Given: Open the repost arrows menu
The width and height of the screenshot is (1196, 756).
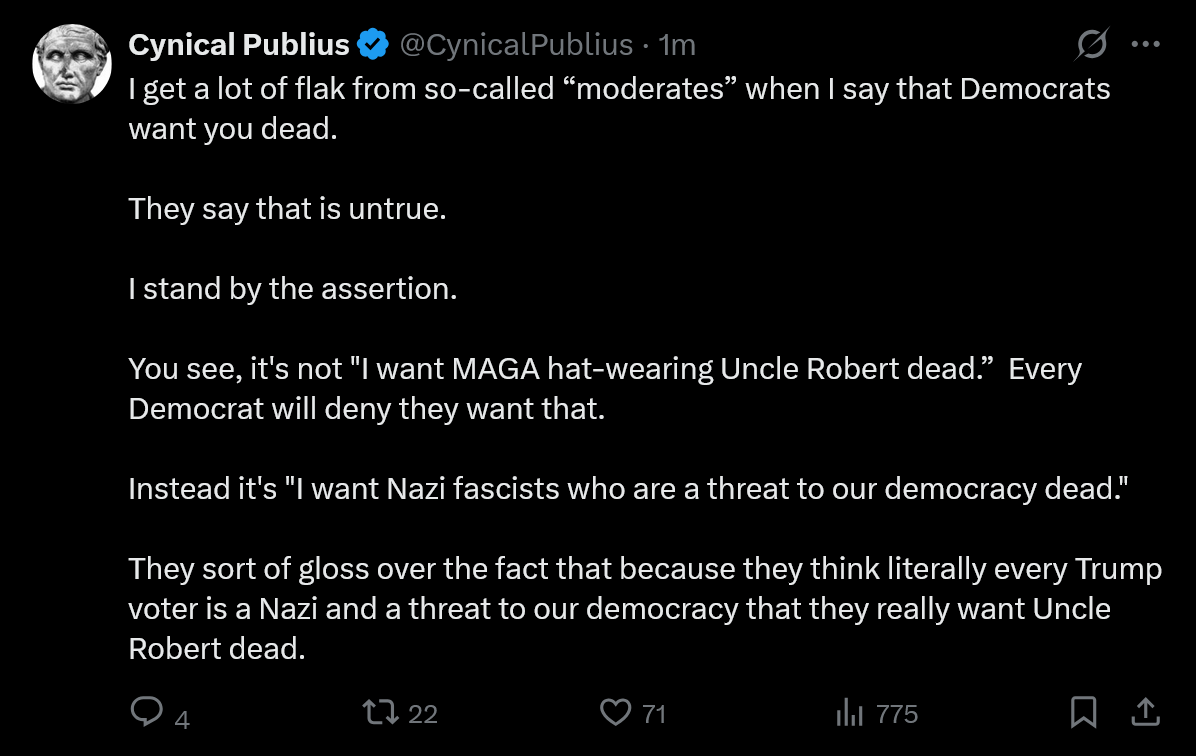Looking at the screenshot, I should [380, 713].
